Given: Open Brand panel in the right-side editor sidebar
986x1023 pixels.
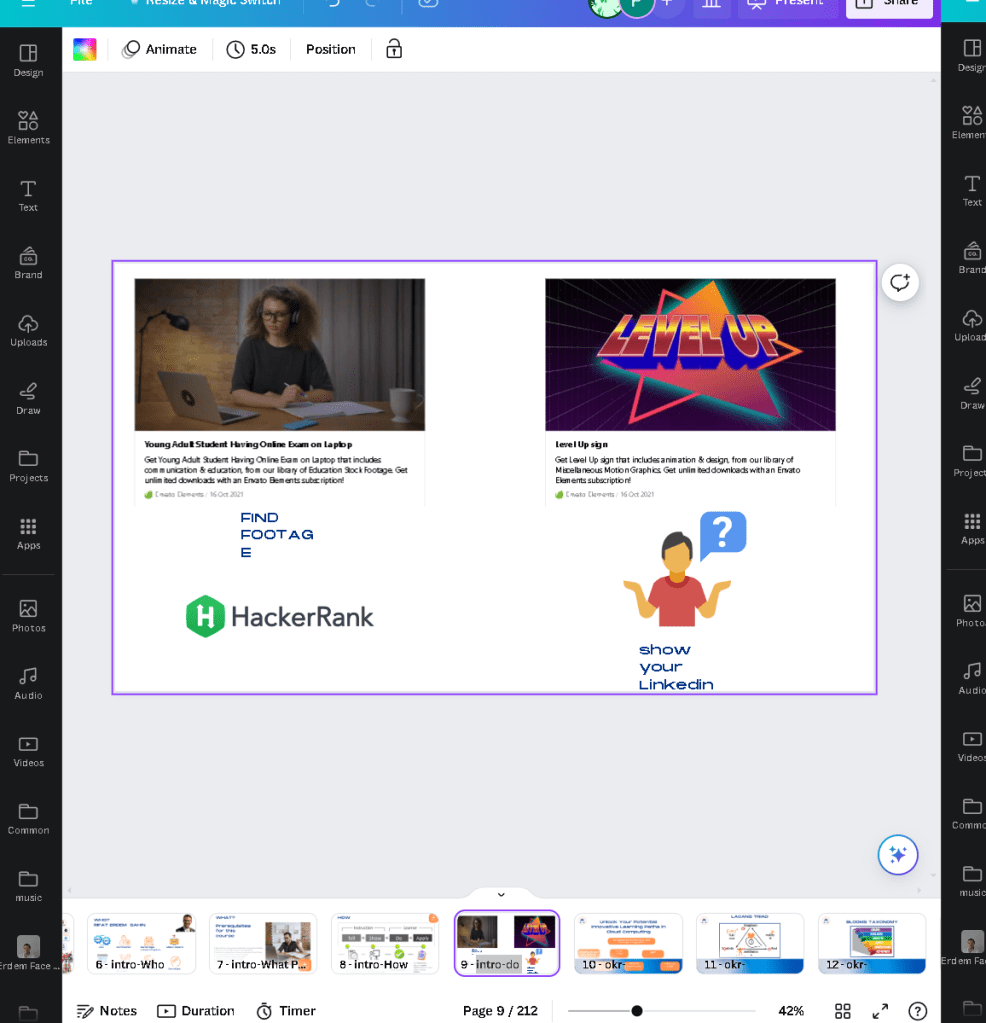Looking at the screenshot, I should 971,258.
